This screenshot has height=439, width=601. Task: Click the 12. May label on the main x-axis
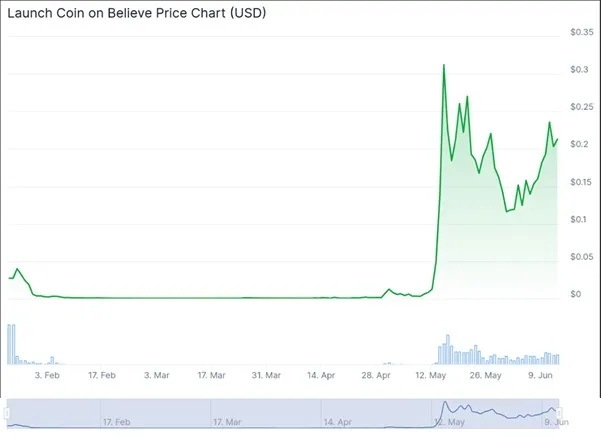[432, 375]
